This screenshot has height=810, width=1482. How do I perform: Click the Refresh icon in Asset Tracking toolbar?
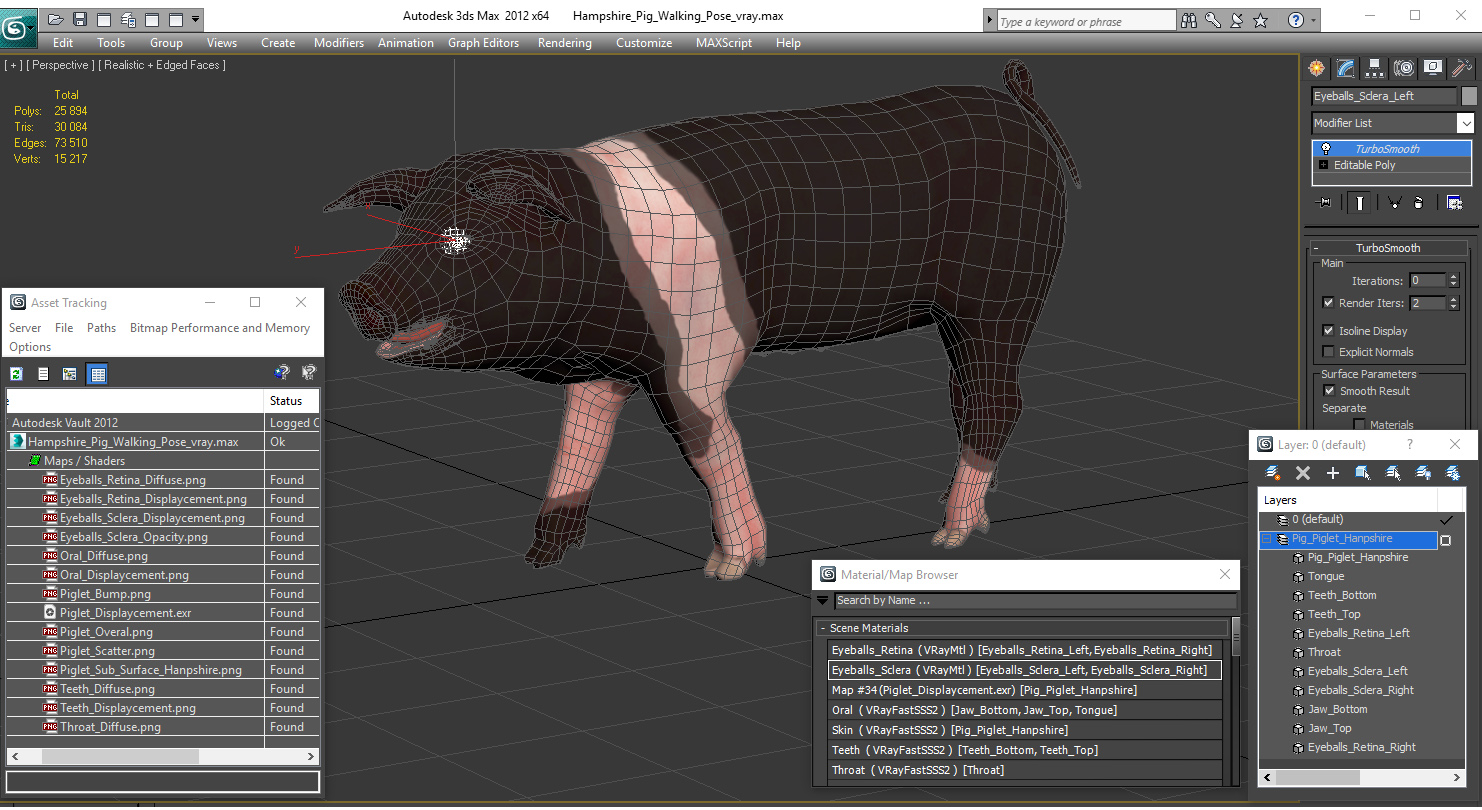point(16,374)
